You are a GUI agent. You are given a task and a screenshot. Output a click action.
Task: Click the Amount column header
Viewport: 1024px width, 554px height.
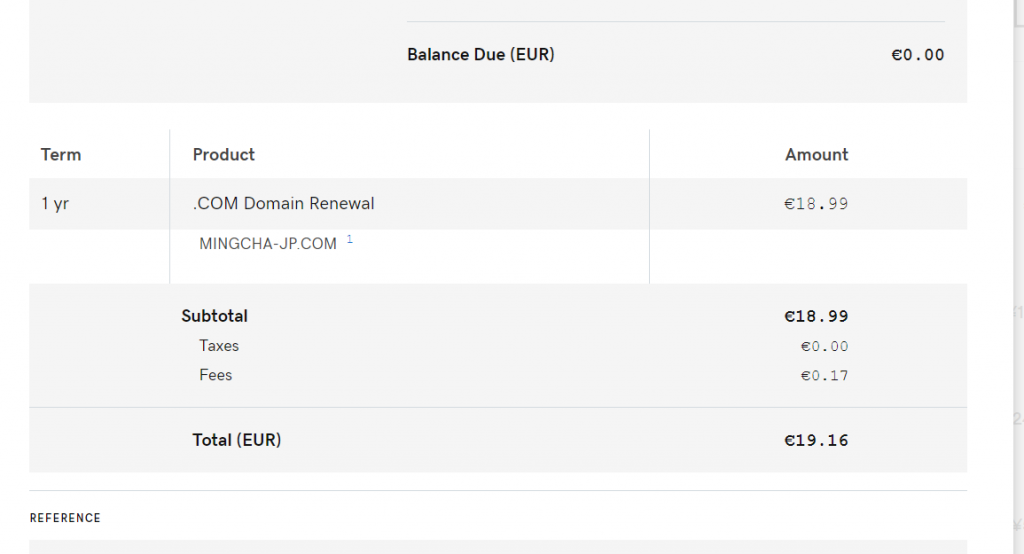tap(816, 155)
